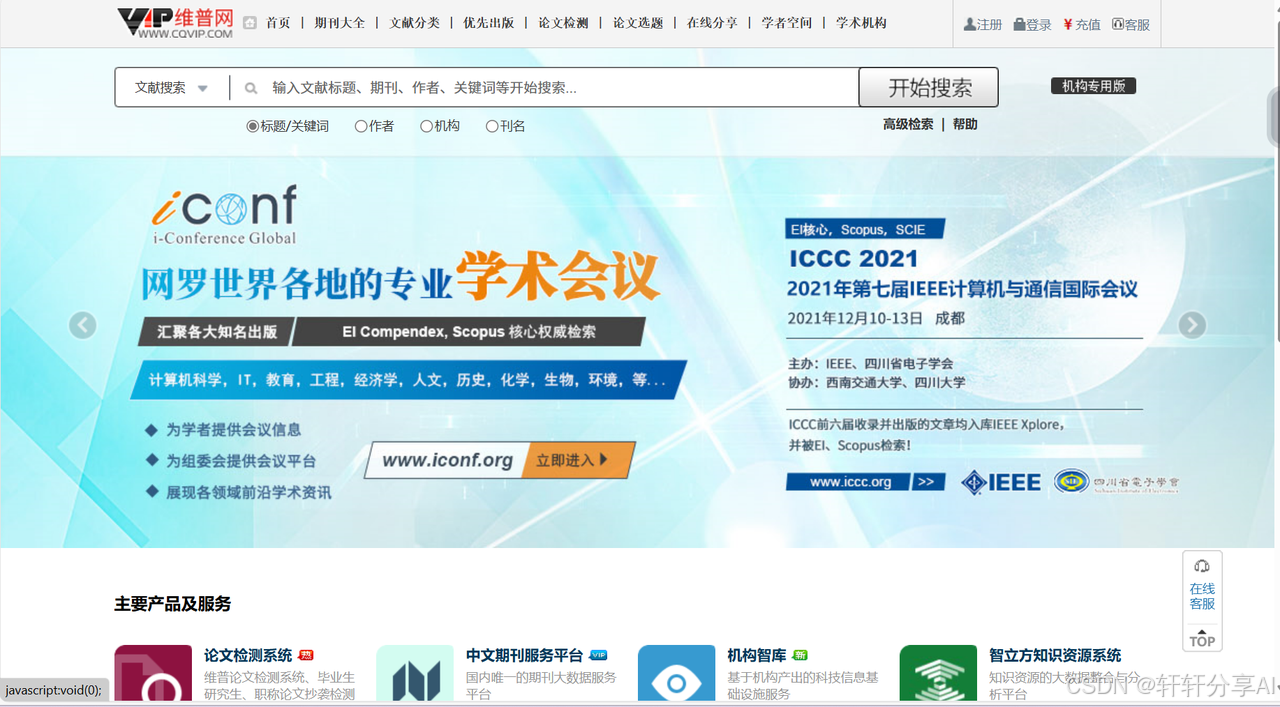Select the 机构 radio button
1280x707 pixels.
(426, 126)
